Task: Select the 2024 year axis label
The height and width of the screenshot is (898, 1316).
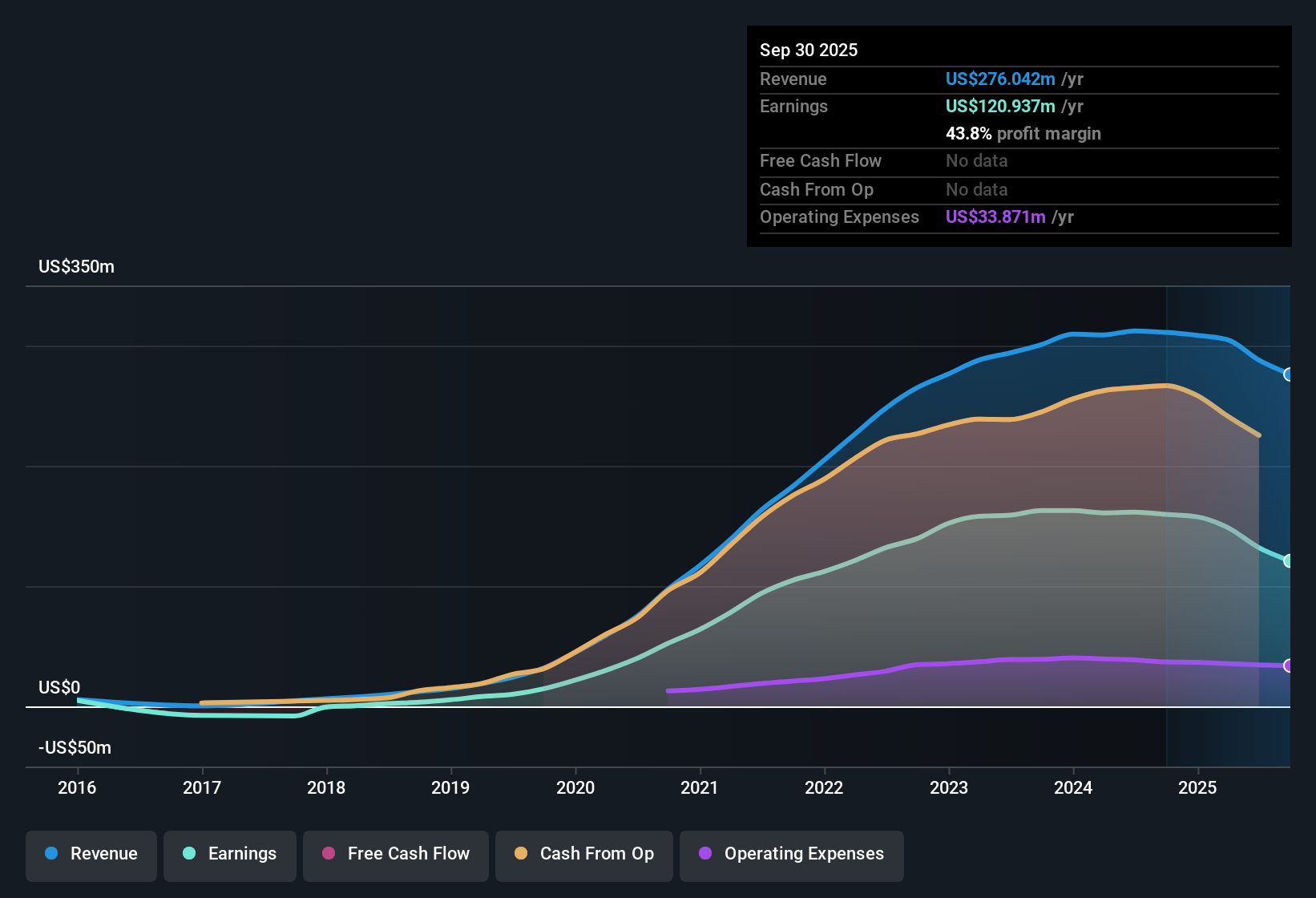Action: 1074,788
